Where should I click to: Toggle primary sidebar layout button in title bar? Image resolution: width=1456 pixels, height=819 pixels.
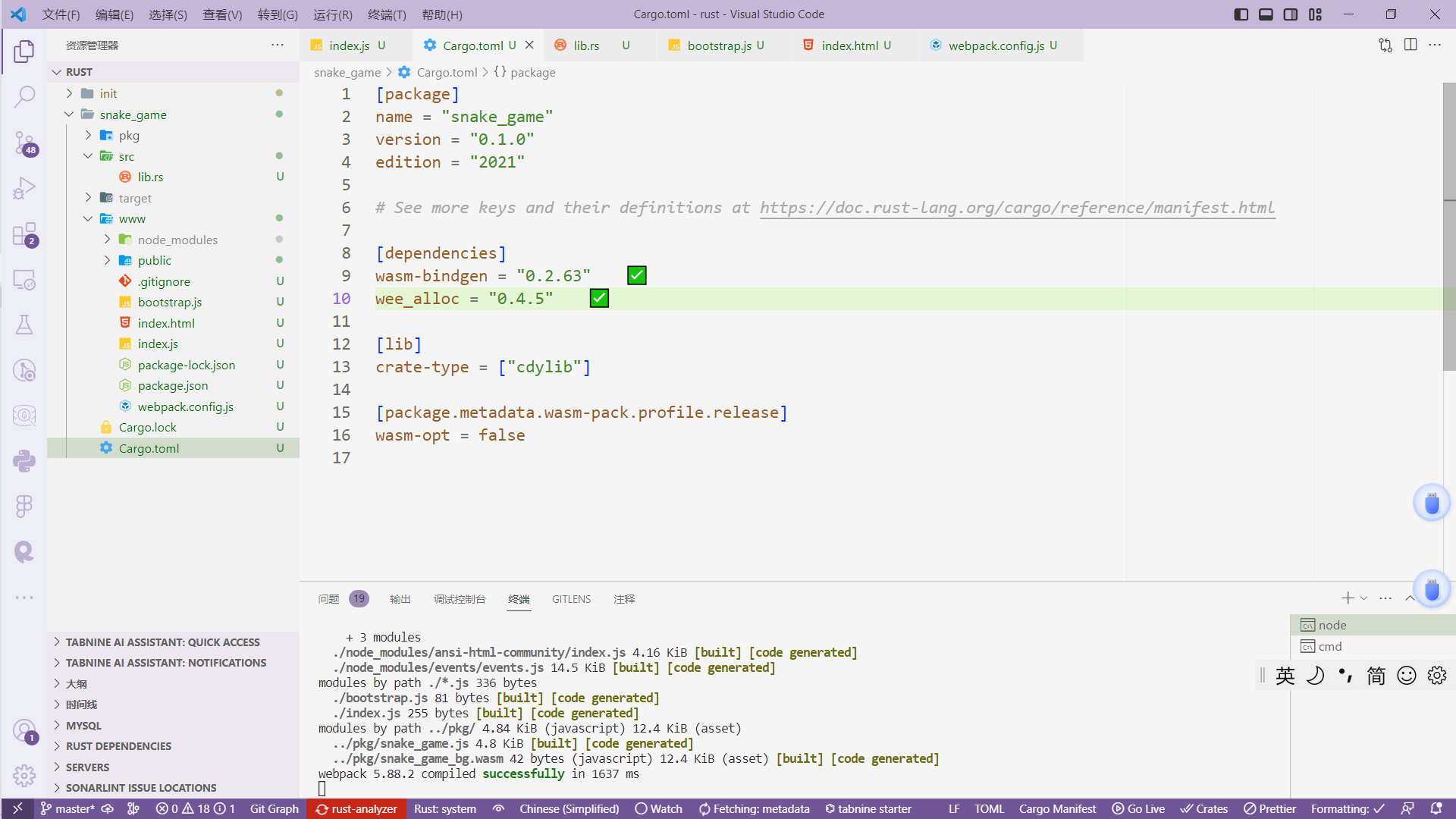click(x=1241, y=14)
